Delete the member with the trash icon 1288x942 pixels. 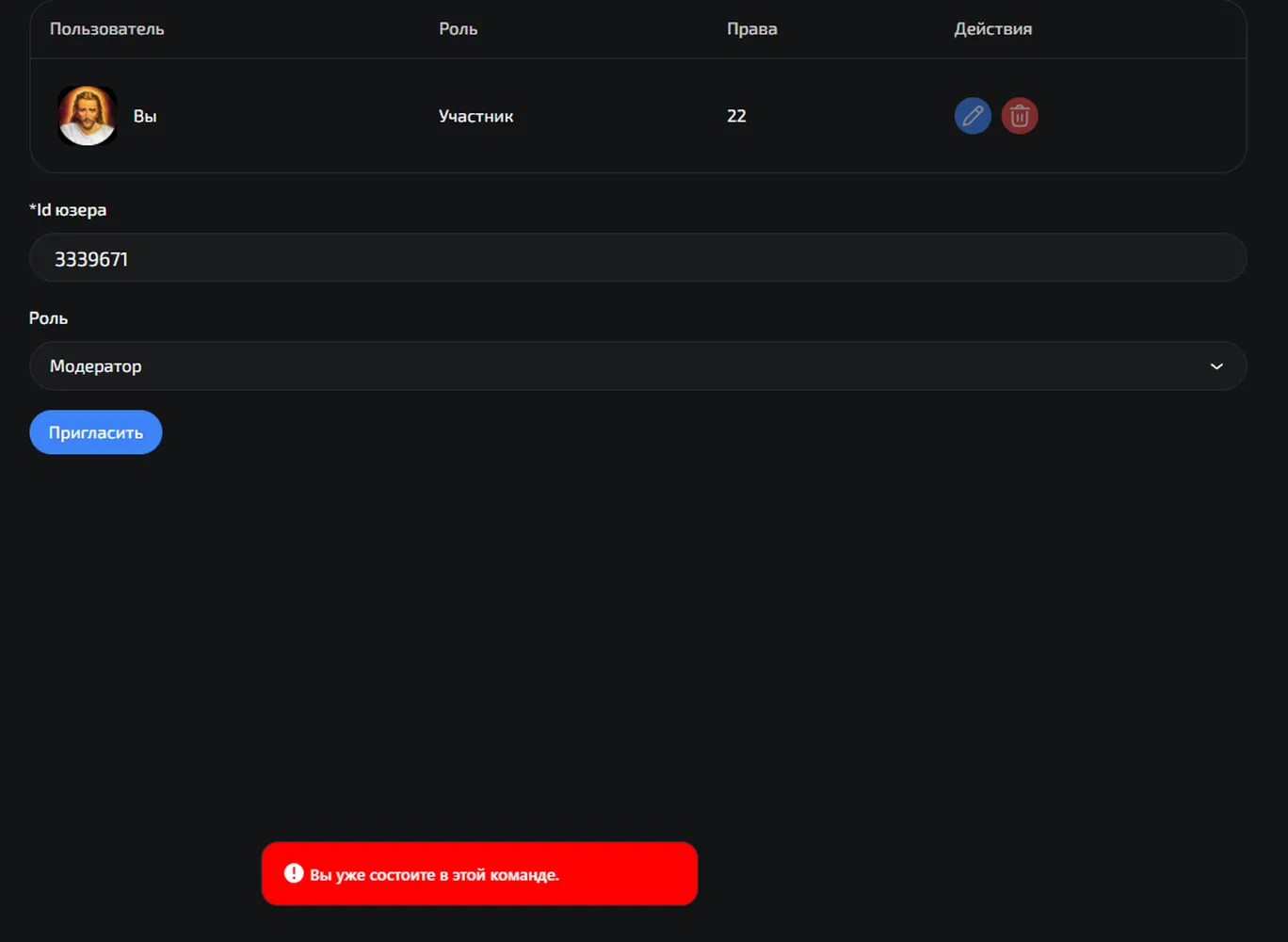point(1019,116)
